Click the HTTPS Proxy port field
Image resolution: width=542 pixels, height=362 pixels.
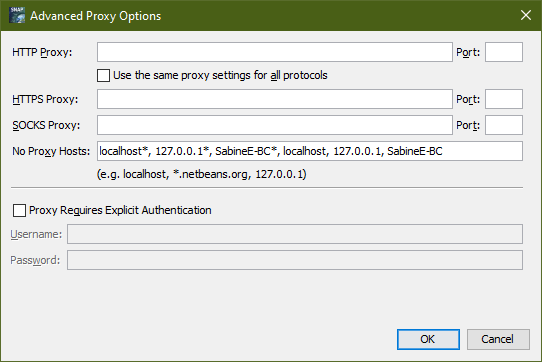504,99
